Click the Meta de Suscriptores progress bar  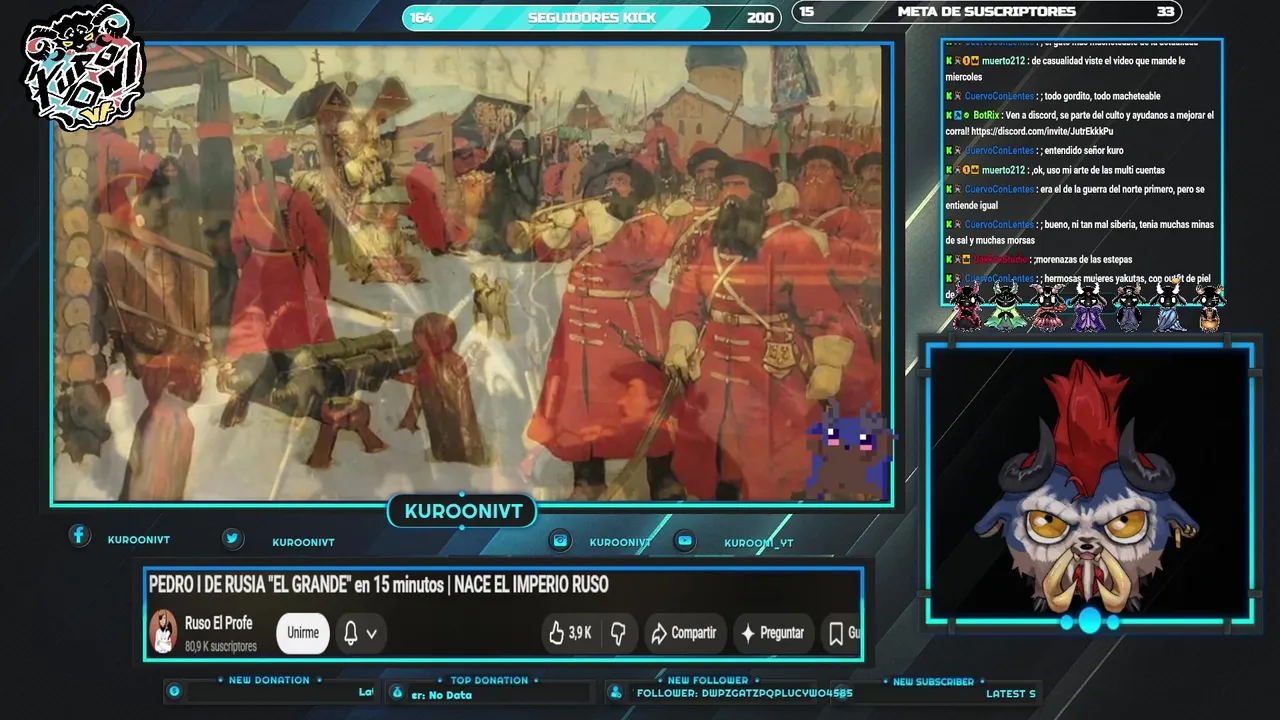[986, 12]
